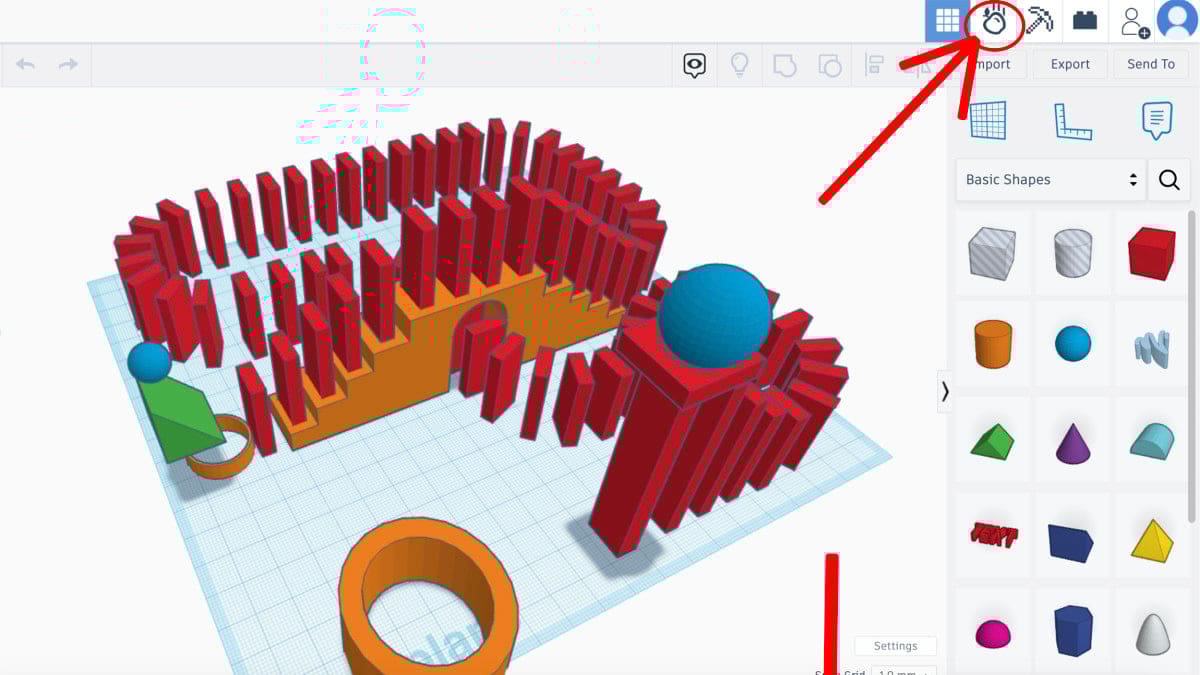Image resolution: width=1200 pixels, height=675 pixels.
Task: Click the Export button
Action: point(1069,64)
